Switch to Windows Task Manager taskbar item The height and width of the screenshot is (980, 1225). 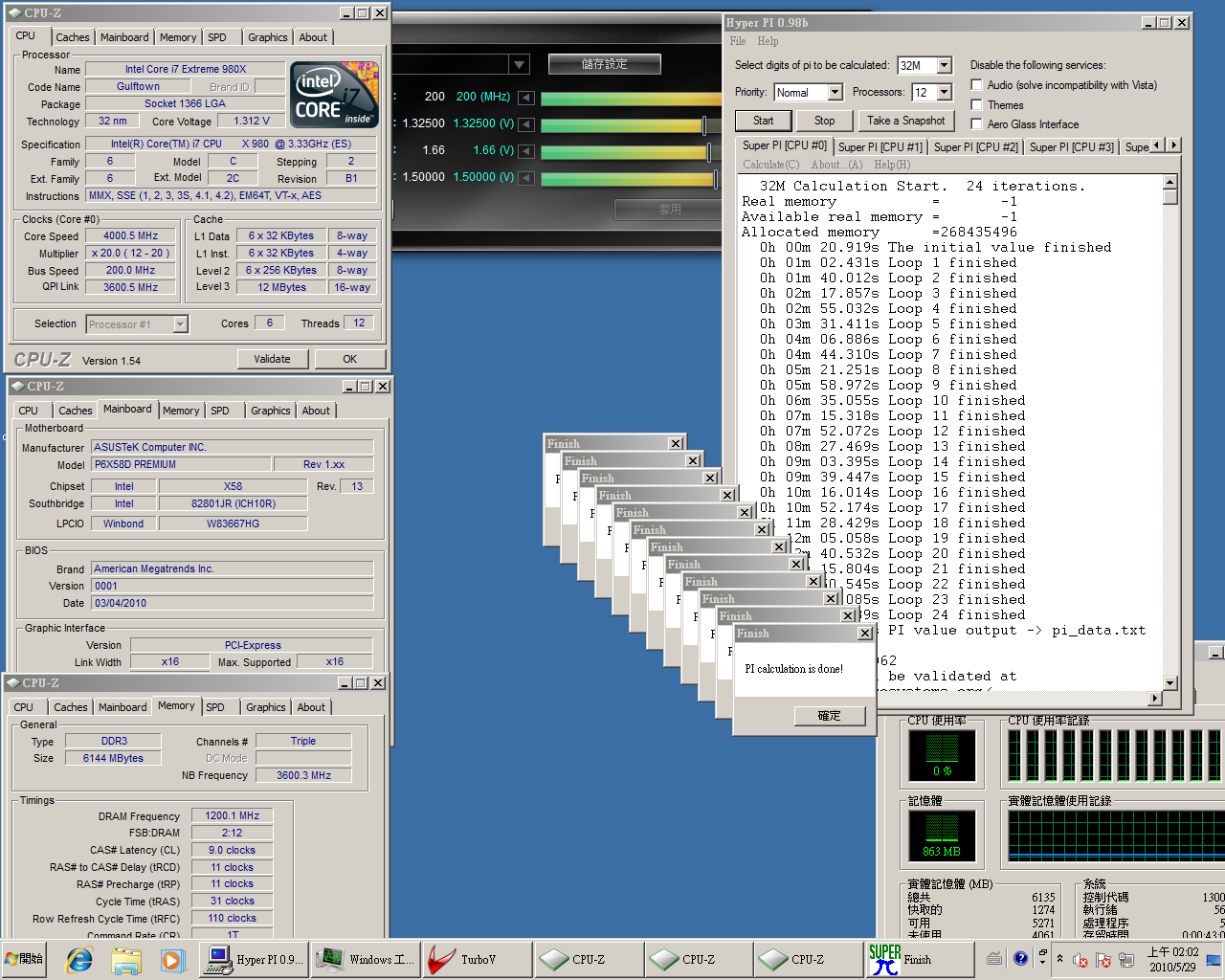tap(367, 959)
